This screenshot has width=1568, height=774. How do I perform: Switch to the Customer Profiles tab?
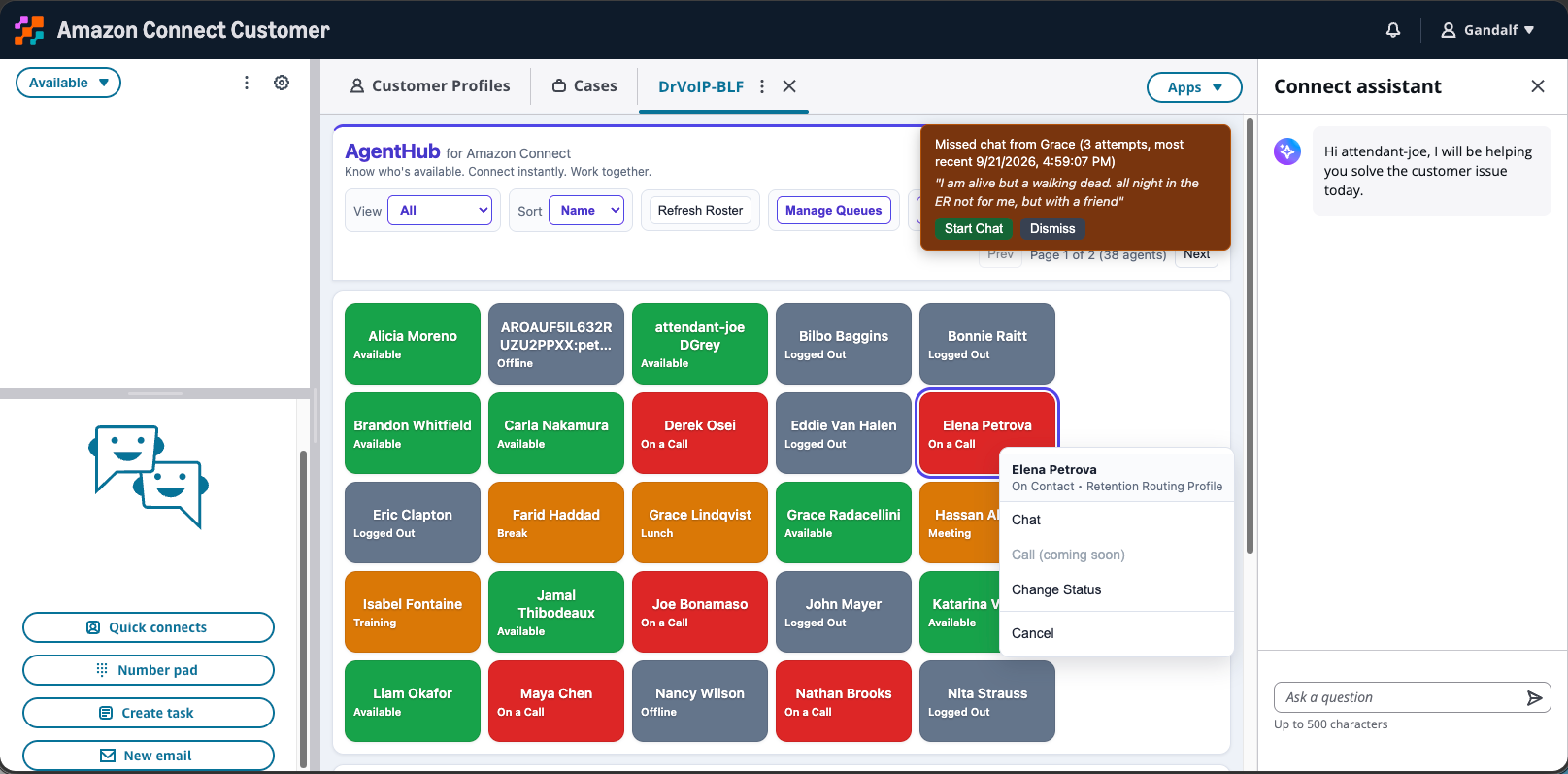429,85
